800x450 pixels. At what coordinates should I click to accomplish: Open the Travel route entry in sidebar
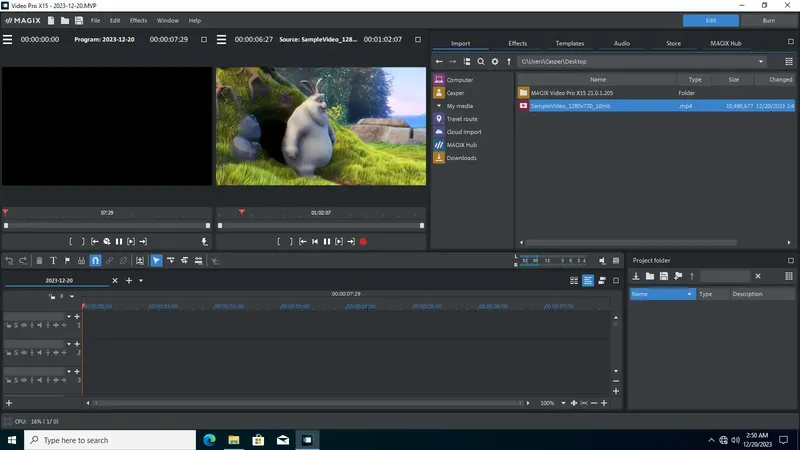(x=461, y=118)
